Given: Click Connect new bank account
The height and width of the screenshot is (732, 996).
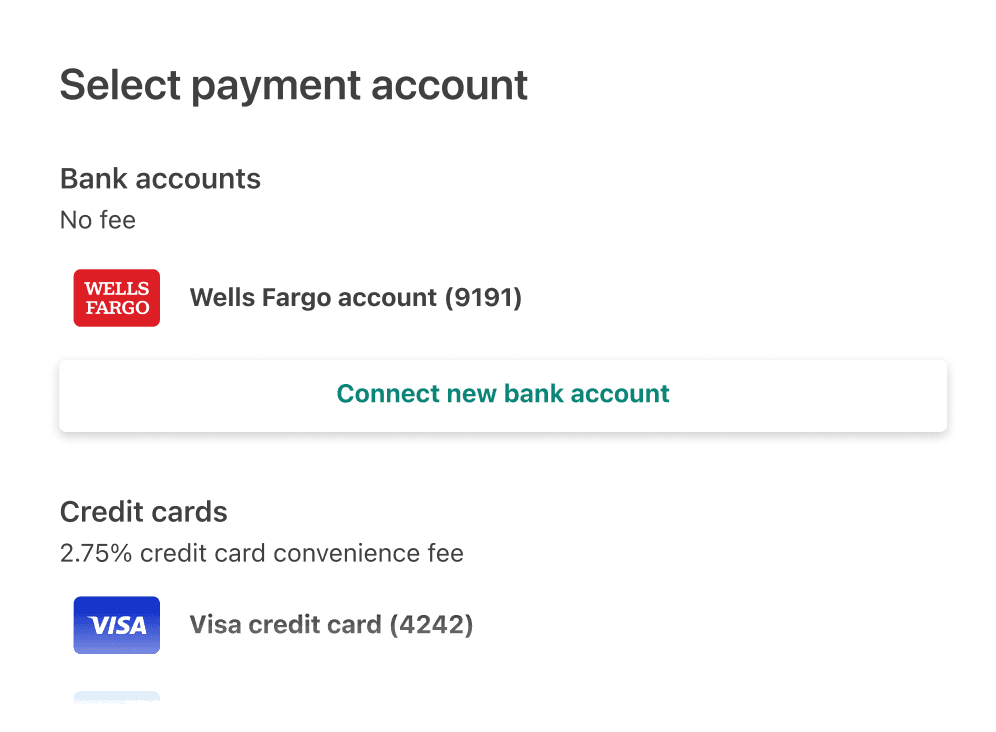Looking at the screenshot, I should (x=502, y=394).
